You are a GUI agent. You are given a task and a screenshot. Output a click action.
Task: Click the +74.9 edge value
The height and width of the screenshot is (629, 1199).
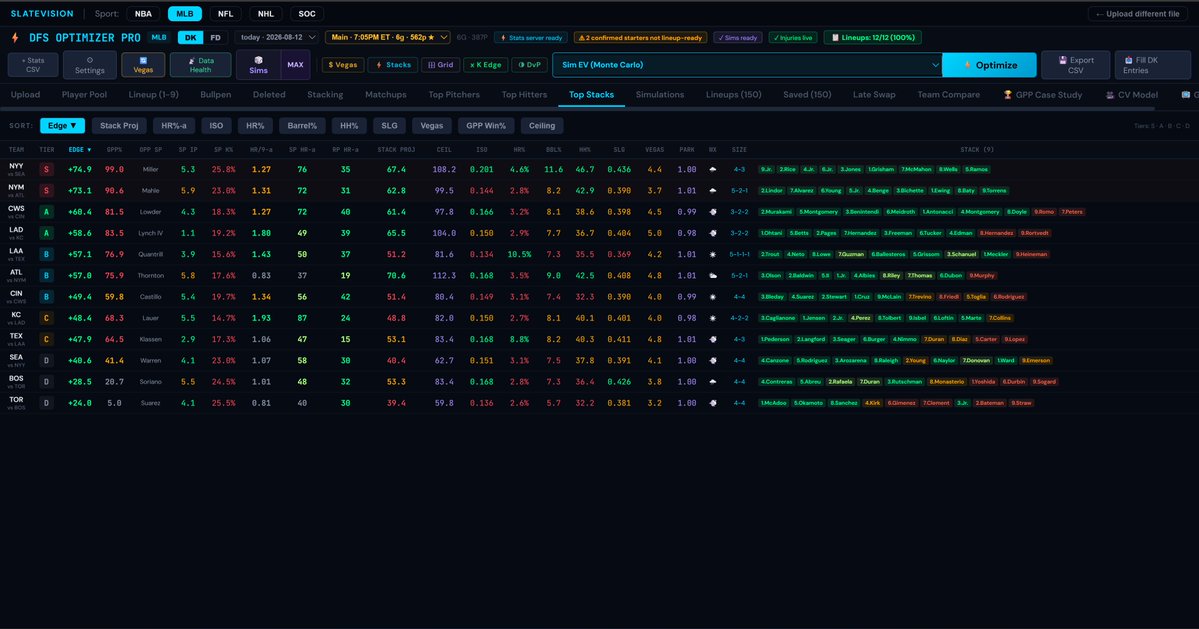80,170
